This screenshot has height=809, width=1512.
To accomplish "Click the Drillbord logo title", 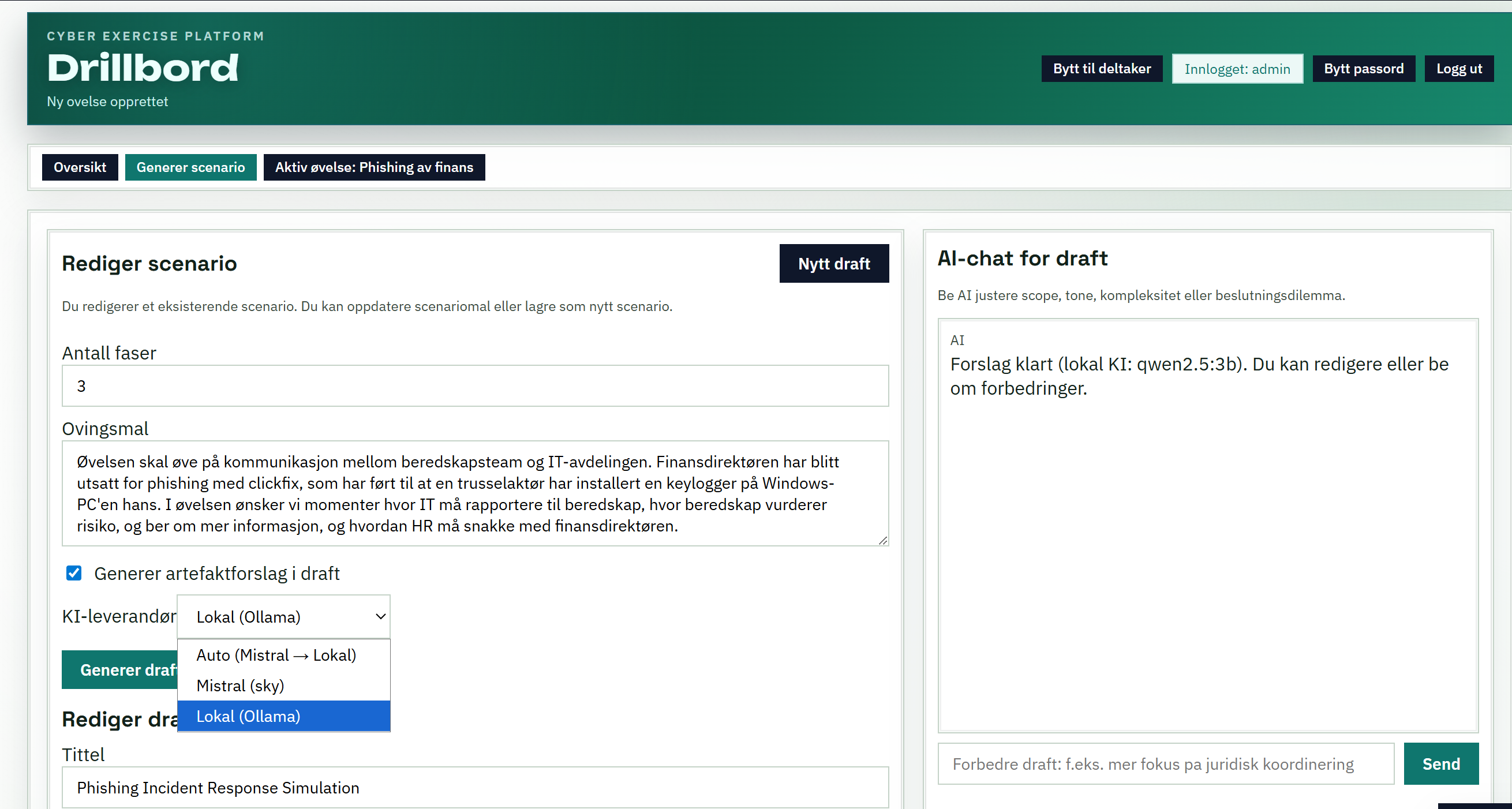I will [143, 68].
